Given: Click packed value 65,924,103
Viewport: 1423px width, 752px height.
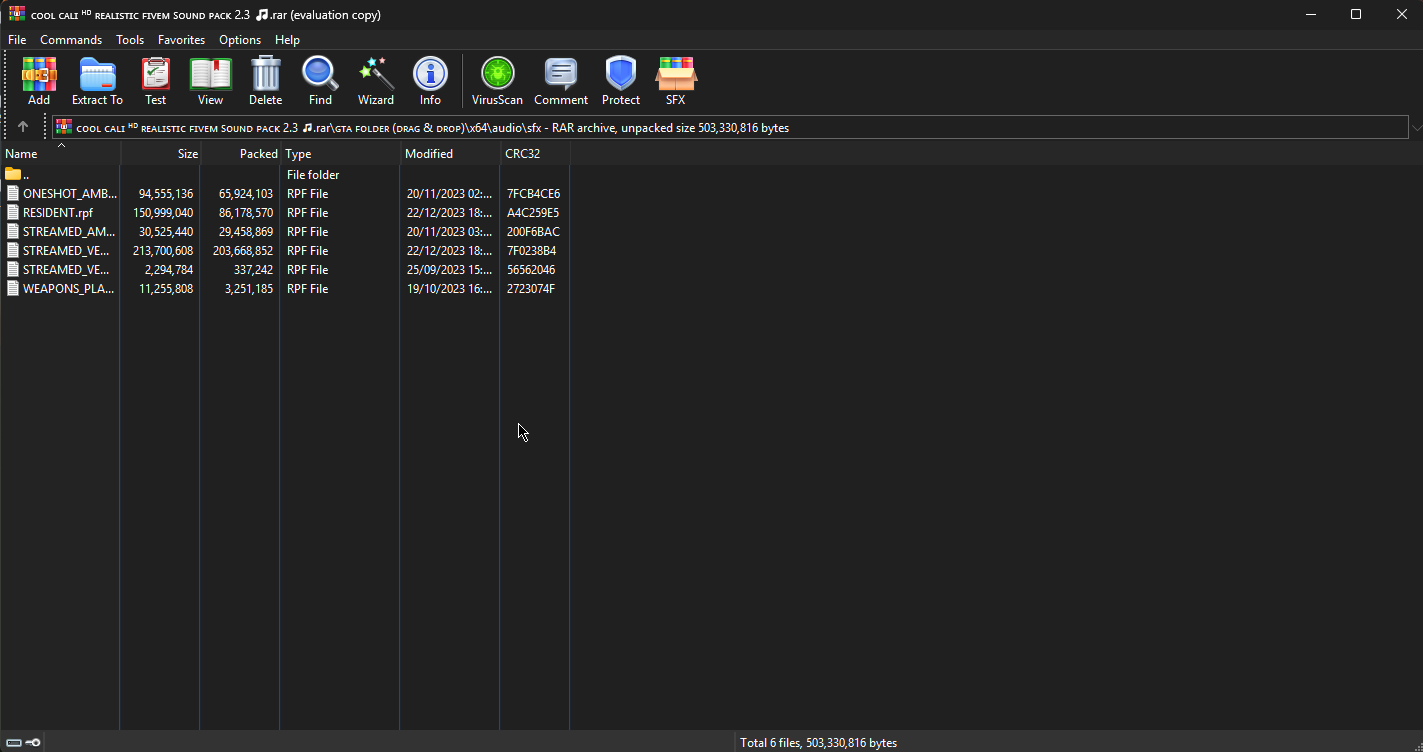Looking at the screenshot, I should point(246,194).
